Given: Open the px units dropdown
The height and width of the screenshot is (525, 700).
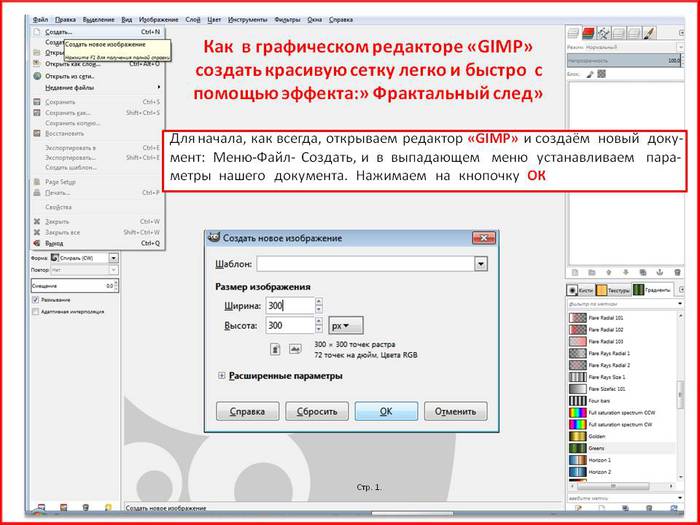Looking at the screenshot, I should click(346, 325).
